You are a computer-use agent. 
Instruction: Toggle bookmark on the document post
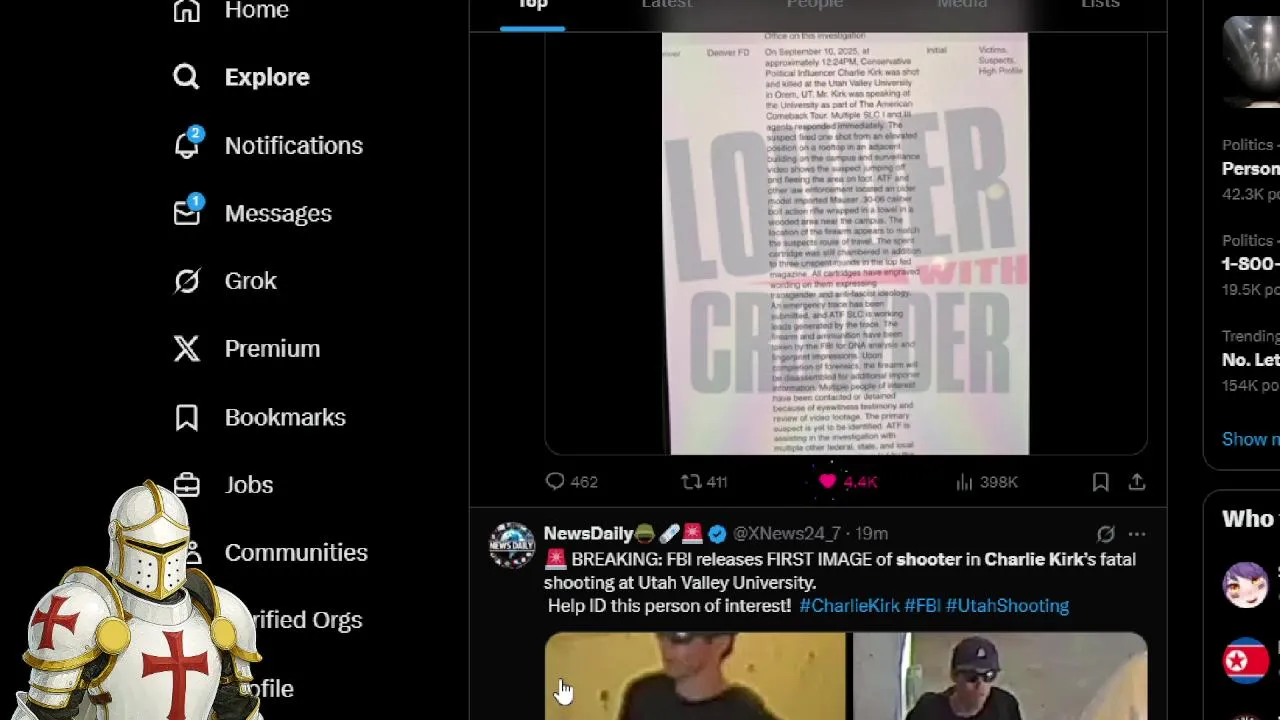(x=1100, y=482)
